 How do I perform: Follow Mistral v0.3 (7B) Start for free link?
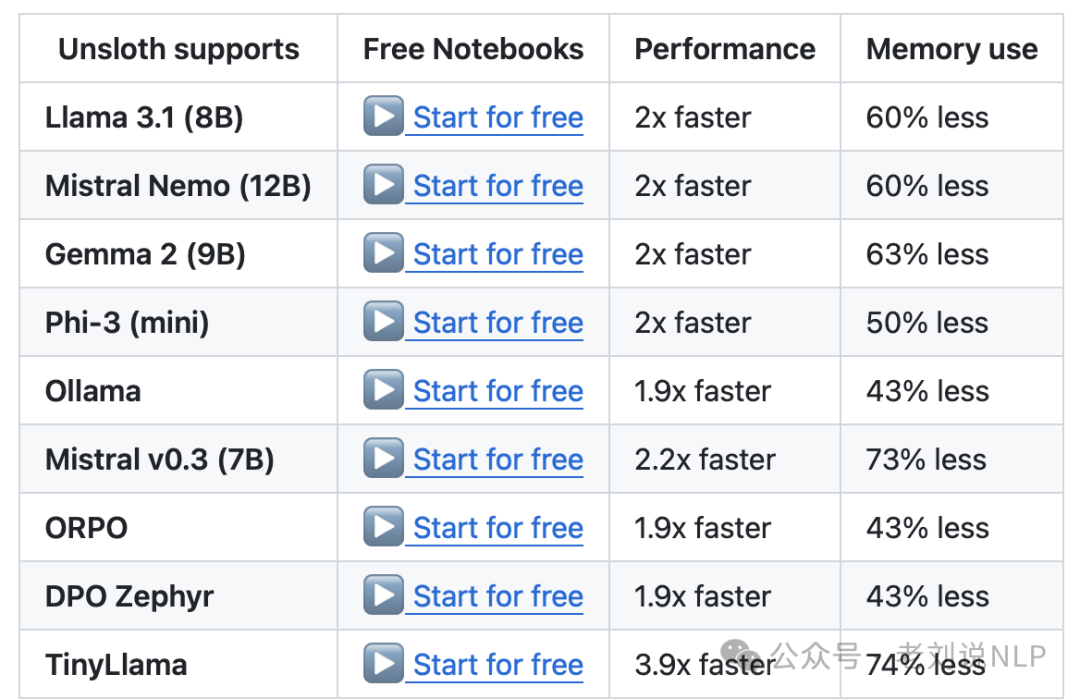coord(498,459)
